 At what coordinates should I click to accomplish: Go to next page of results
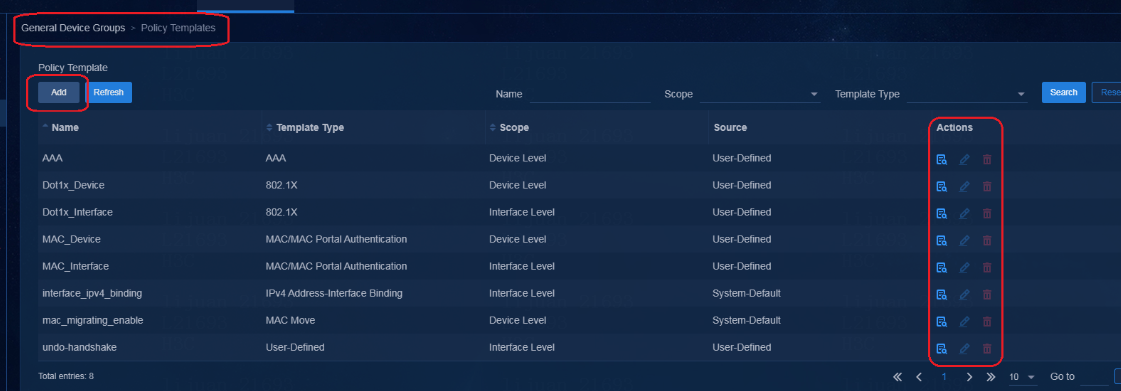(x=969, y=377)
